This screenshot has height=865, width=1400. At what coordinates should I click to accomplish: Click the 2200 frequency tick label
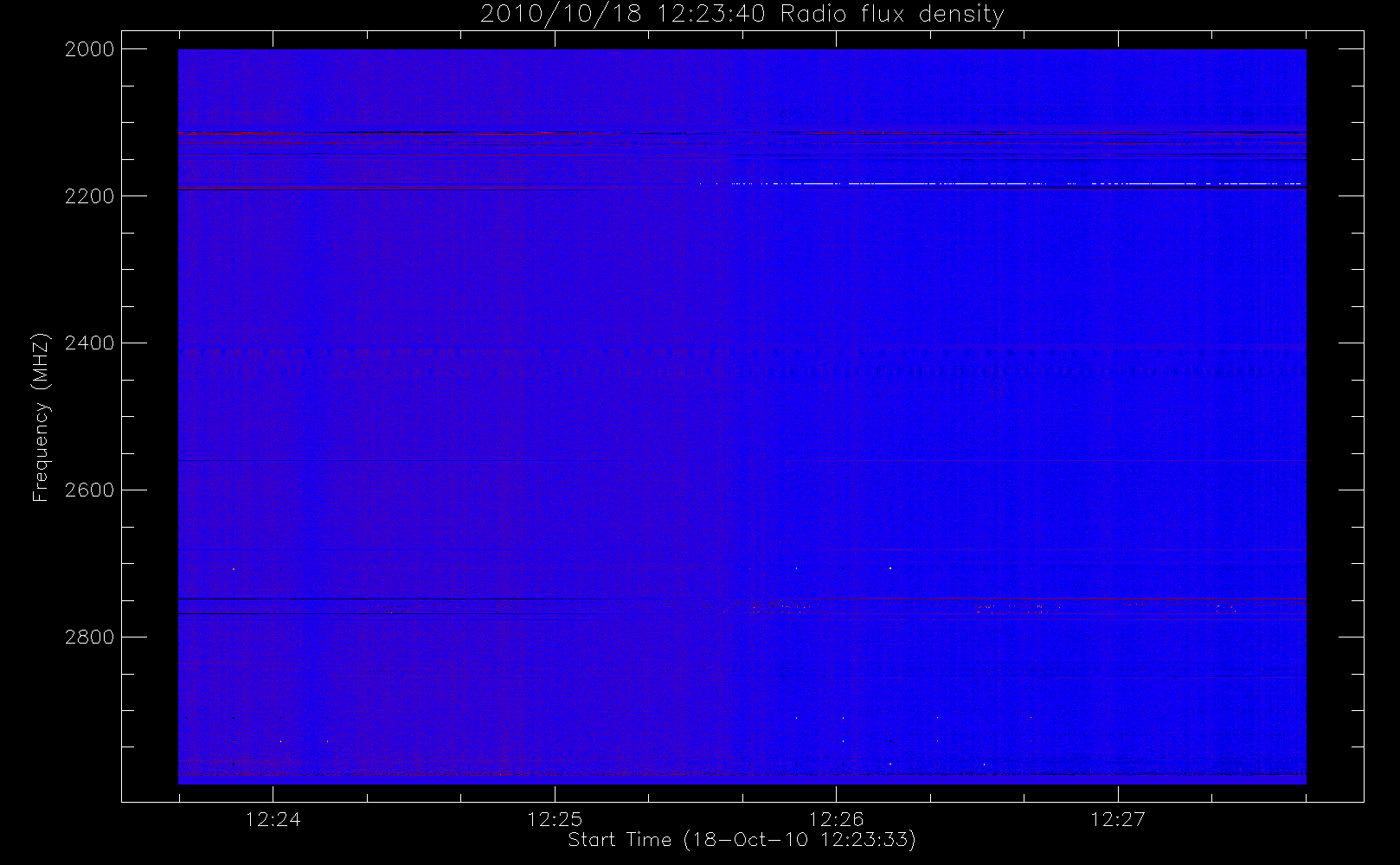90,196
